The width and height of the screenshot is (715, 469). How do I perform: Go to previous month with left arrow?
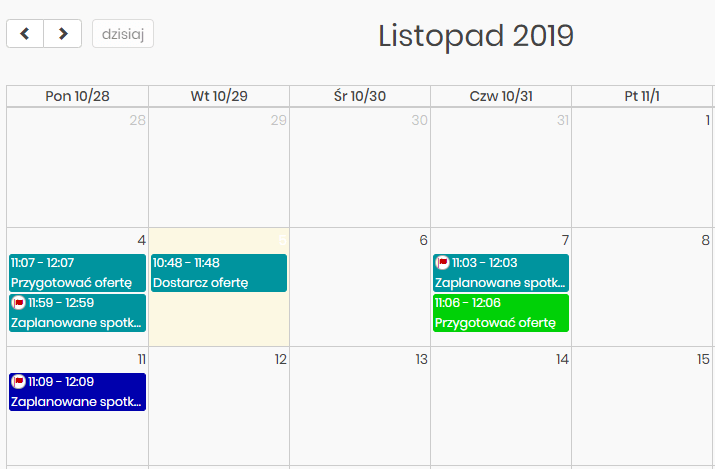pos(25,34)
